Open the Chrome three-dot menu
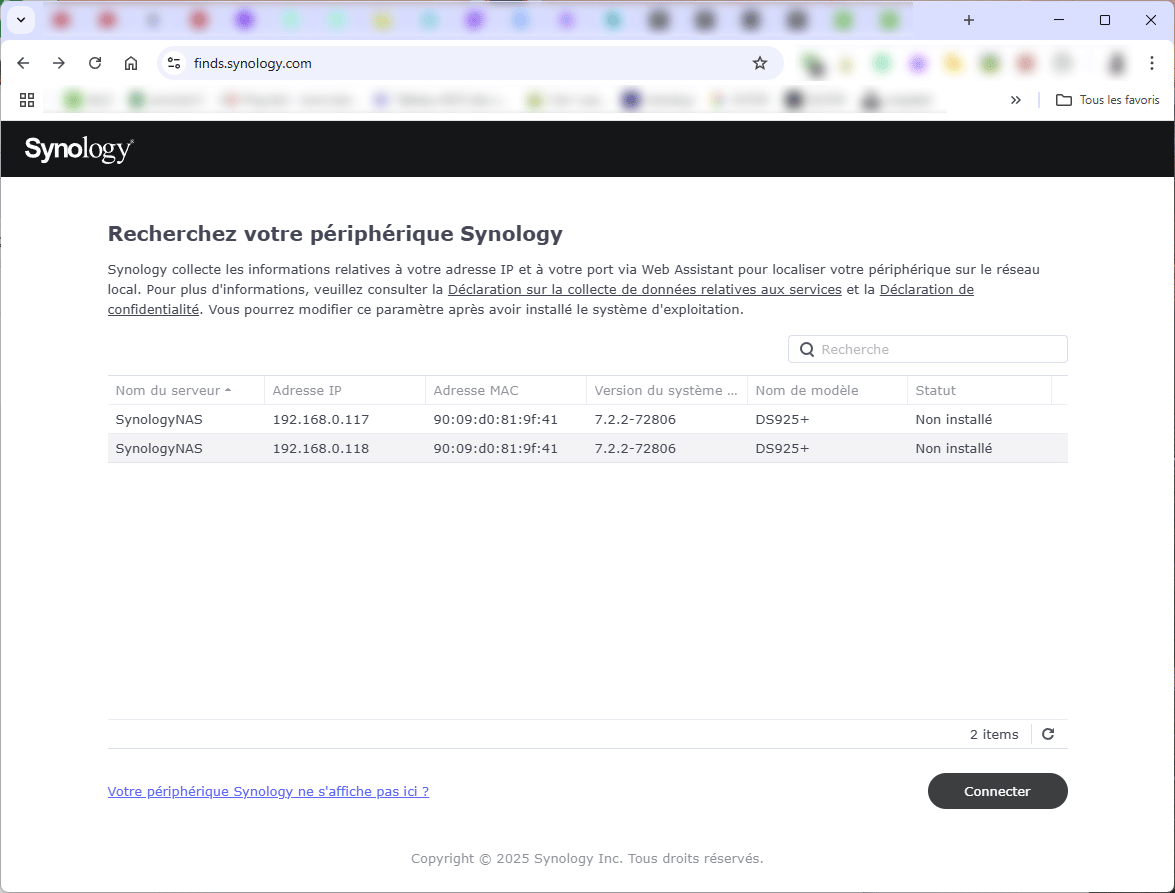The image size is (1175, 893). pyautogui.click(x=1152, y=63)
